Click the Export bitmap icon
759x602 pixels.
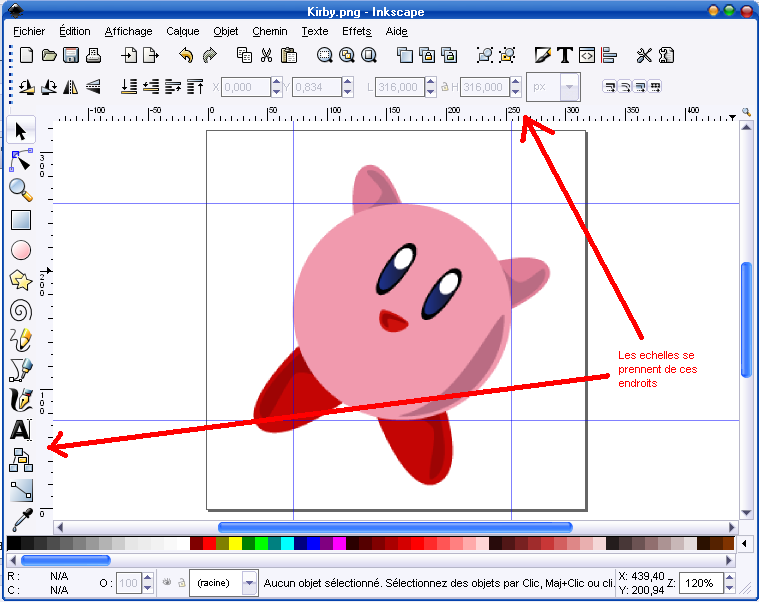(x=151, y=55)
